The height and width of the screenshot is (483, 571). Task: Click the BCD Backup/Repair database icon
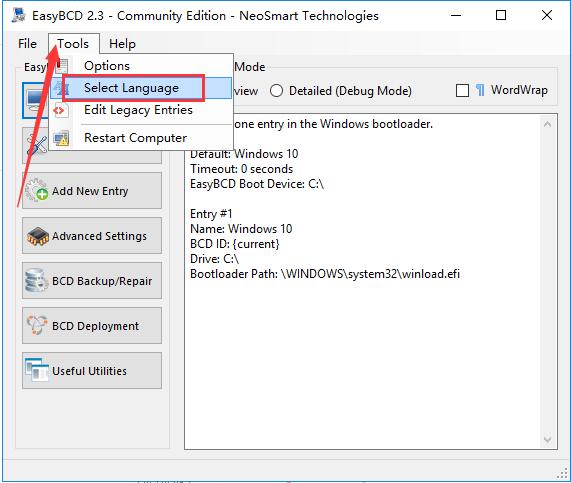[x=37, y=281]
